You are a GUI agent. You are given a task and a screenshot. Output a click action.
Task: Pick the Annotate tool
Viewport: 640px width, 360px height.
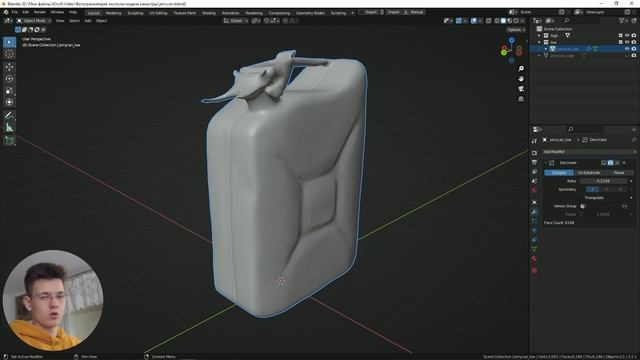click(9, 116)
